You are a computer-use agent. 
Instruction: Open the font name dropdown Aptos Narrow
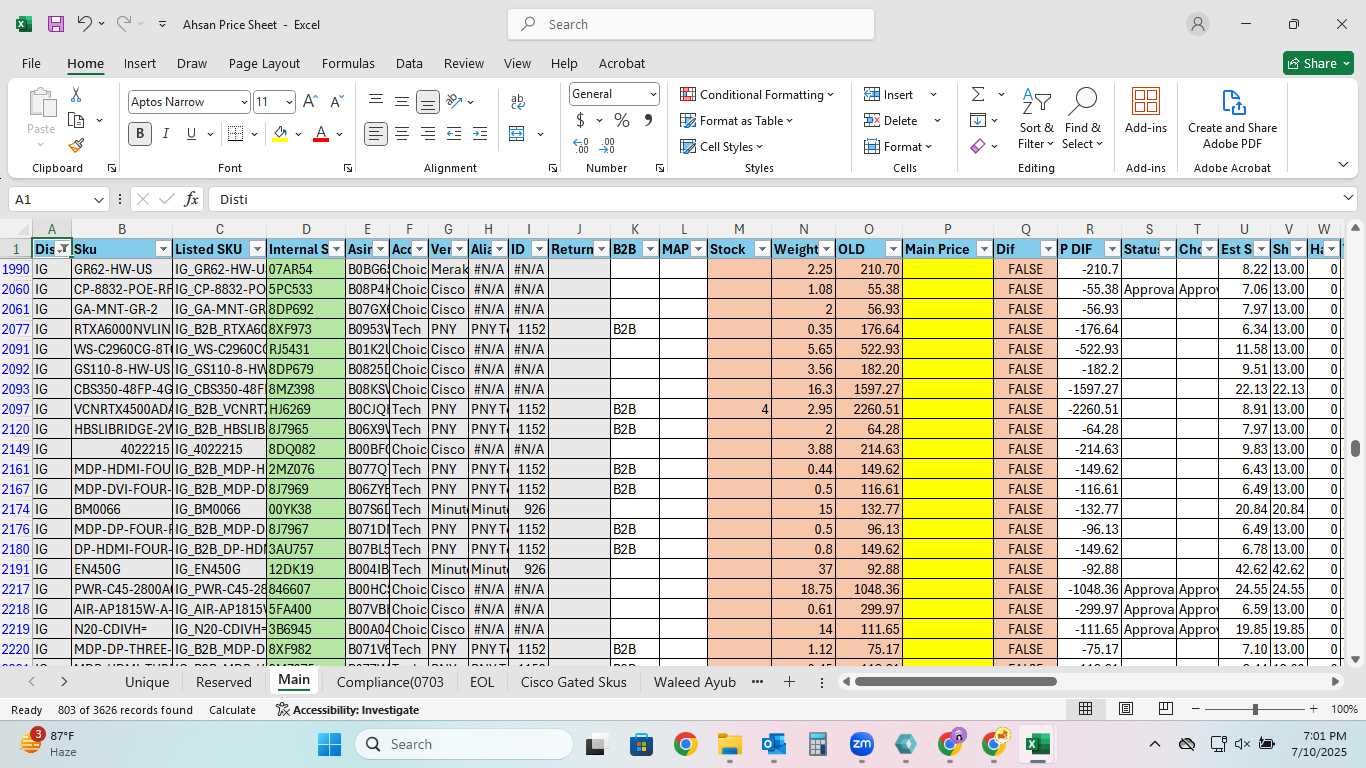pyautogui.click(x=244, y=102)
